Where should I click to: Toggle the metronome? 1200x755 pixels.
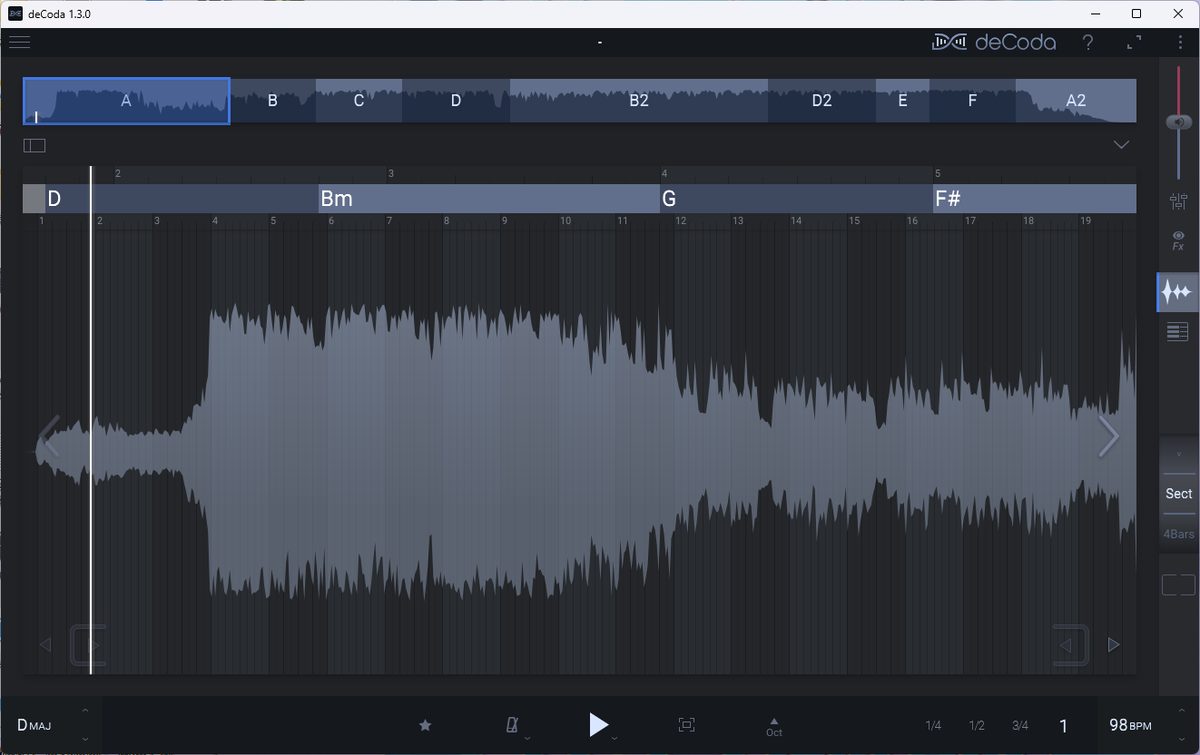[513, 725]
